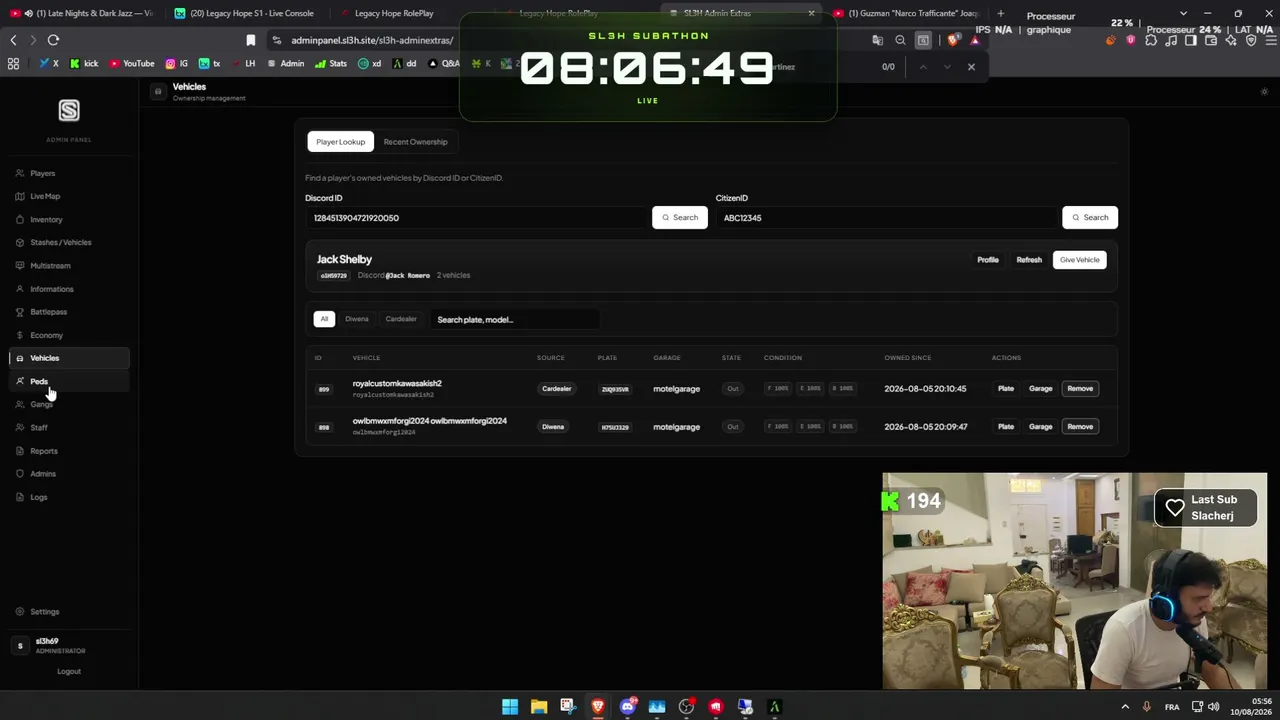Click zoom out magnifier in address bar
The height and width of the screenshot is (720, 1280).
[900, 40]
